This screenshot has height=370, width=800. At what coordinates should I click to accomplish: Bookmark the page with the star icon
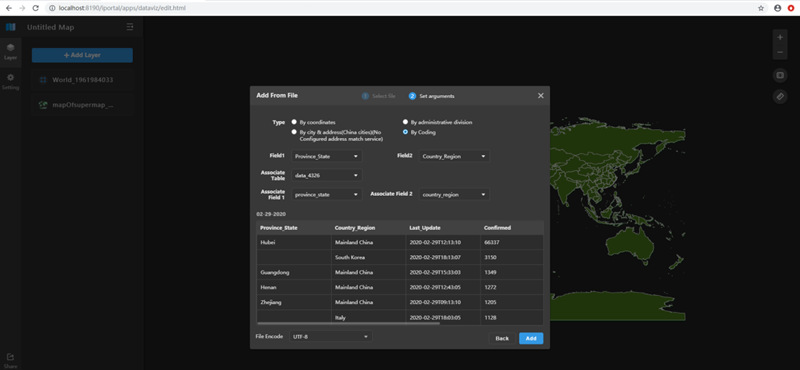click(x=761, y=8)
